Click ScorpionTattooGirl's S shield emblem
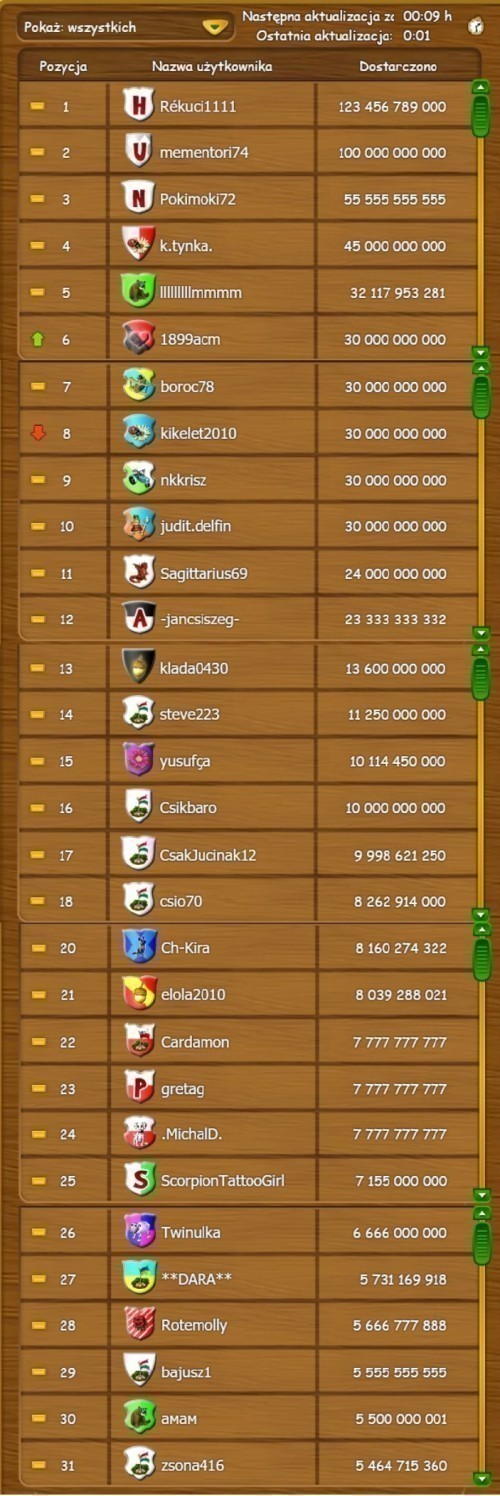This screenshot has width=500, height=1496. [x=140, y=1180]
